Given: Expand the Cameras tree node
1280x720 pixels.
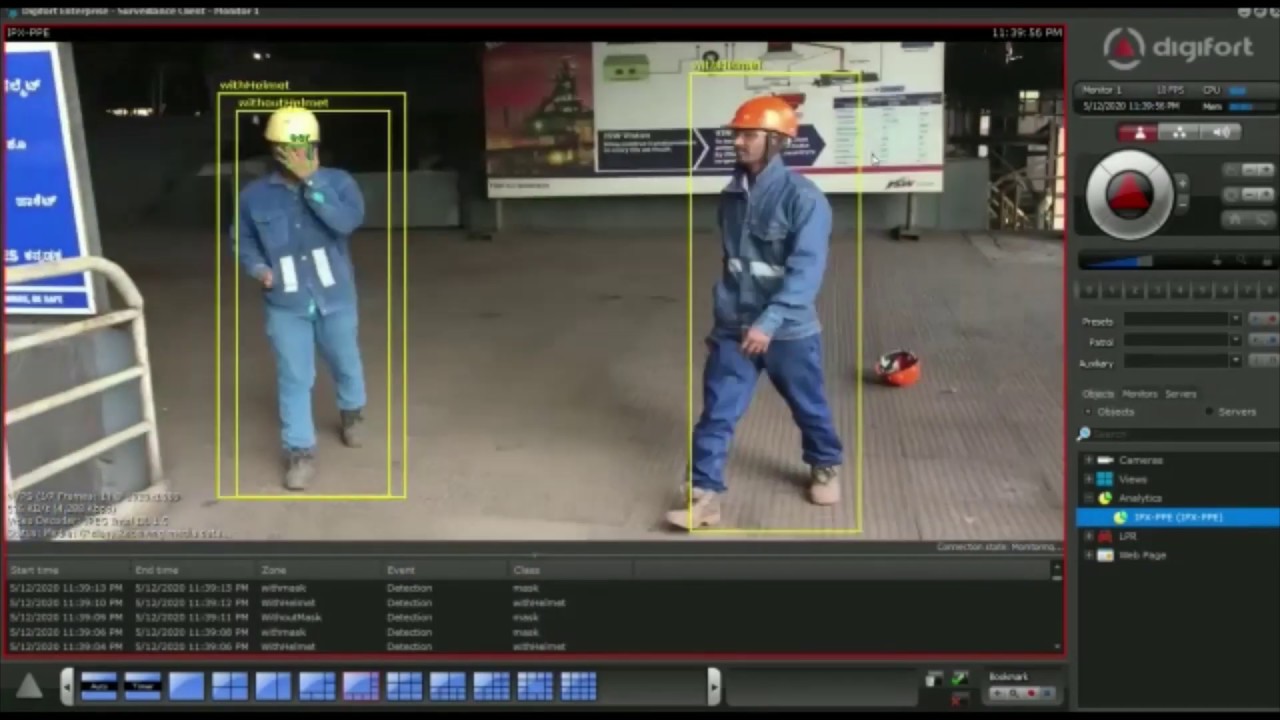Looking at the screenshot, I should [1089, 460].
